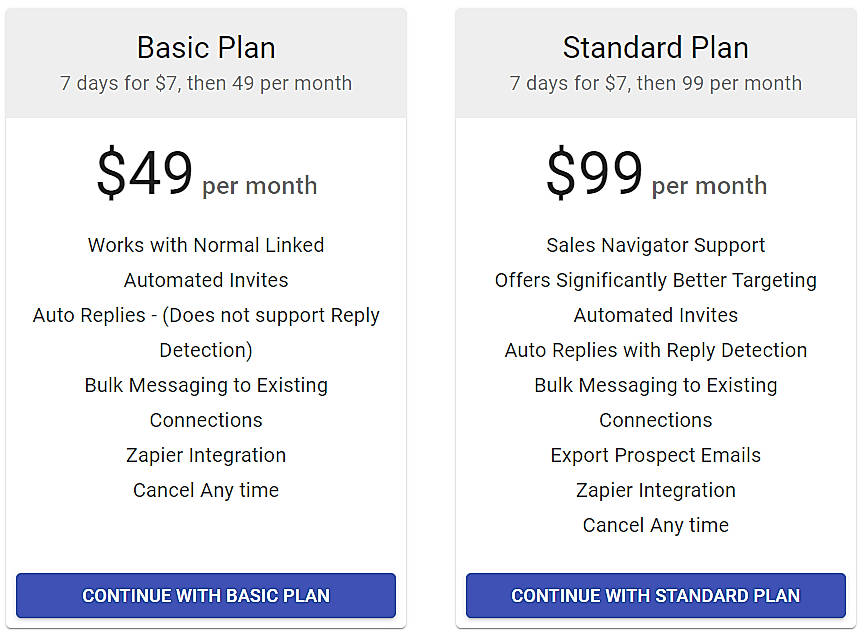Image resolution: width=865 pixels, height=636 pixels.
Task: Click Automated Invites under Basic Plan
Action: (206, 280)
